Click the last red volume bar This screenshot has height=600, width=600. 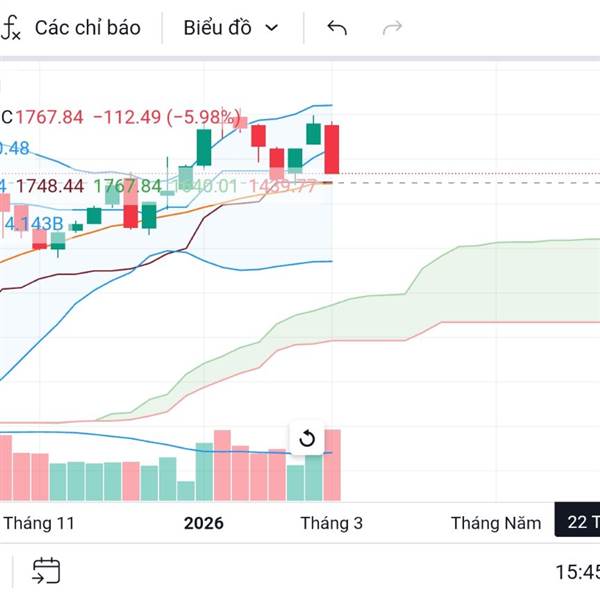pos(332,465)
